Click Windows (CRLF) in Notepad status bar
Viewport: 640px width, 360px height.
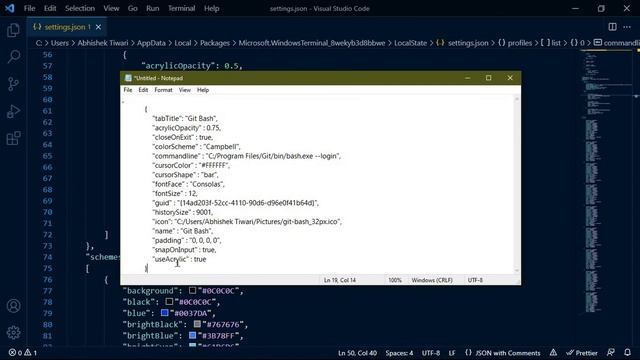tap(432, 280)
